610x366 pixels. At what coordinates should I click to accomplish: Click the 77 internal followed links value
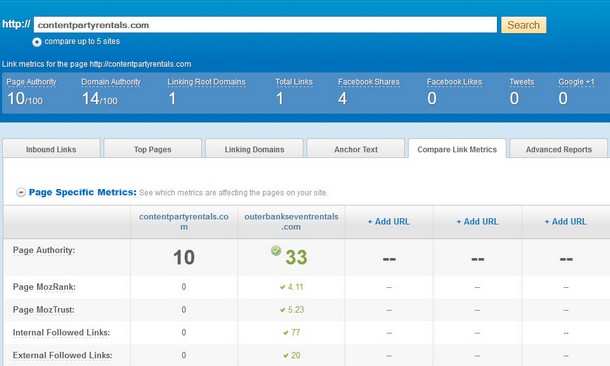(x=296, y=333)
